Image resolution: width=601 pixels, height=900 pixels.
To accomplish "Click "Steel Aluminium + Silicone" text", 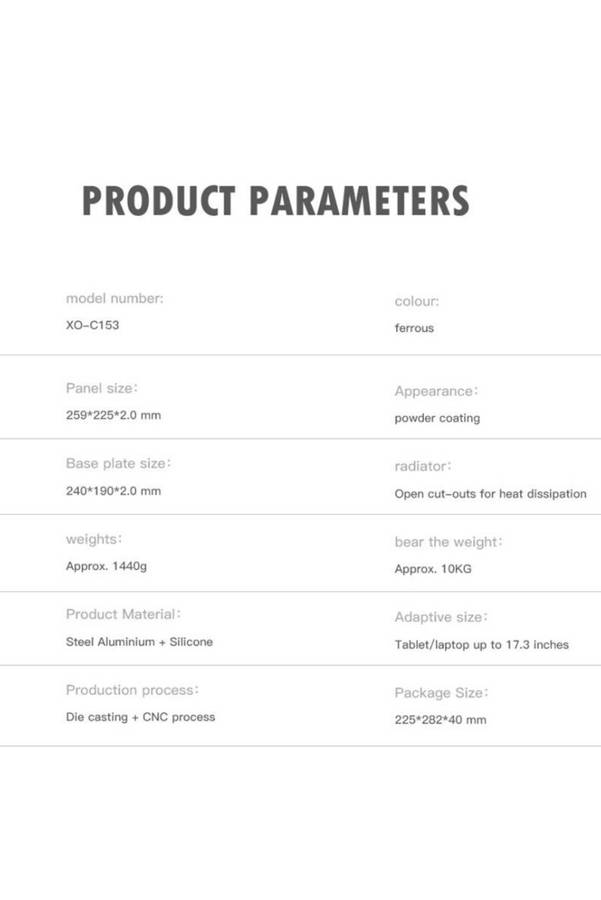I will click(139, 642).
